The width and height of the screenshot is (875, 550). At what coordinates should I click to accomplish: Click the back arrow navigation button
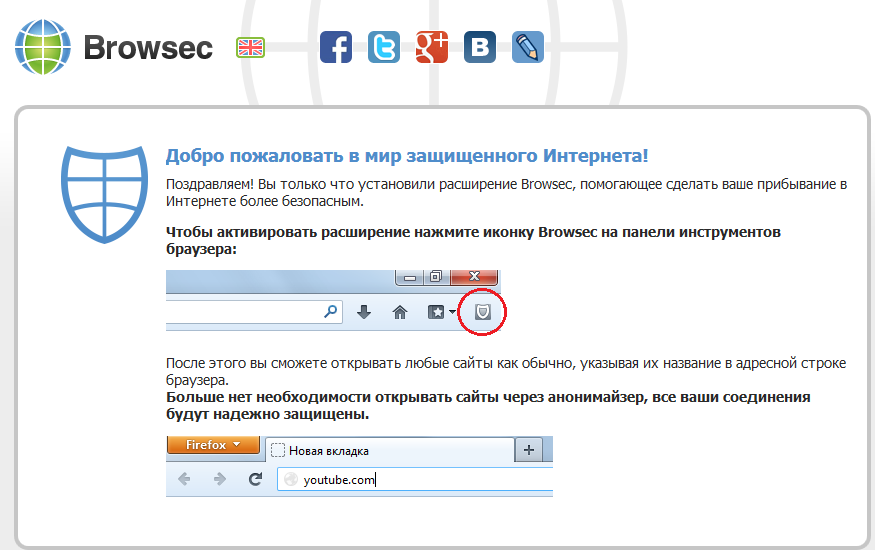click(x=184, y=479)
